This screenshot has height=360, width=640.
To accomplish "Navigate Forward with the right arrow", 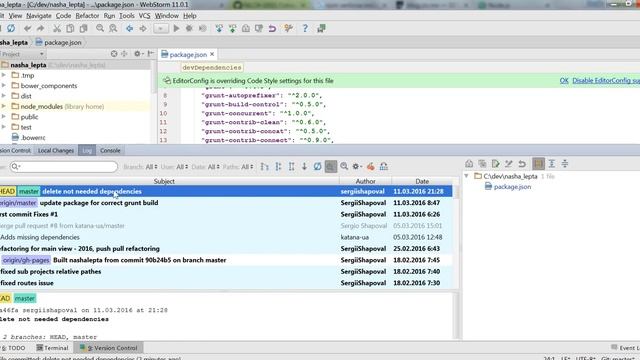I will pos(143,29).
